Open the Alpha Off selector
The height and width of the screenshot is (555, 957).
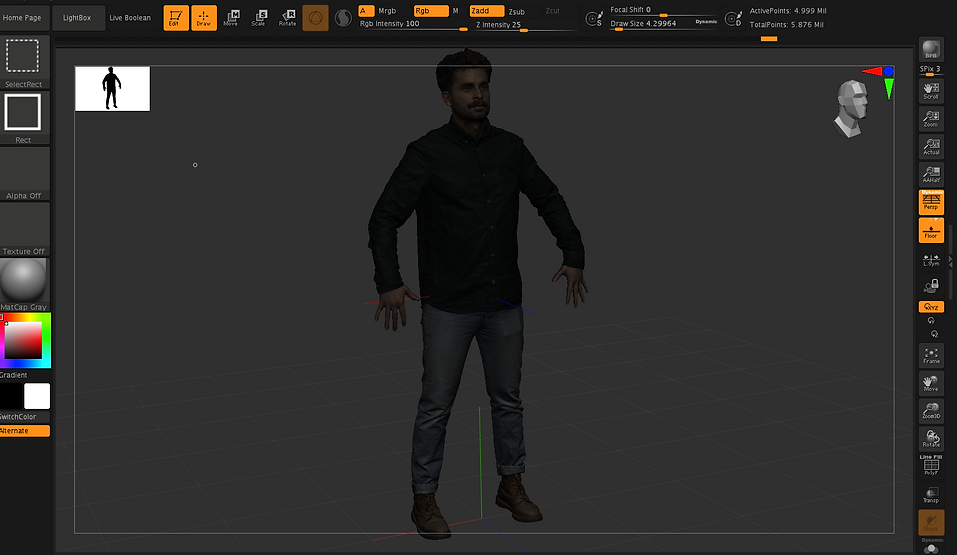pos(24,173)
